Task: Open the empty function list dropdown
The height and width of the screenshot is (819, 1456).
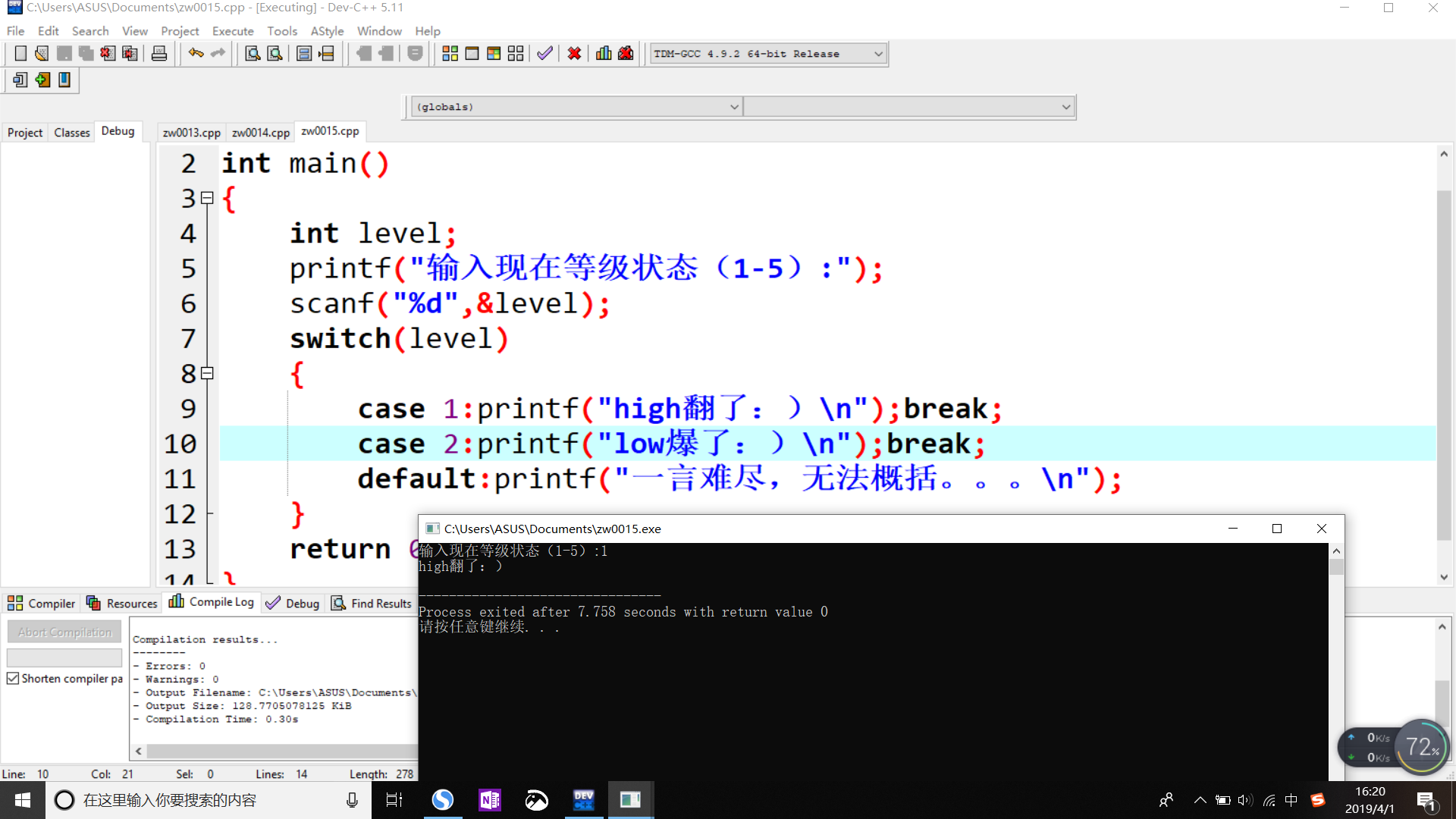Action: click(x=1065, y=107)
